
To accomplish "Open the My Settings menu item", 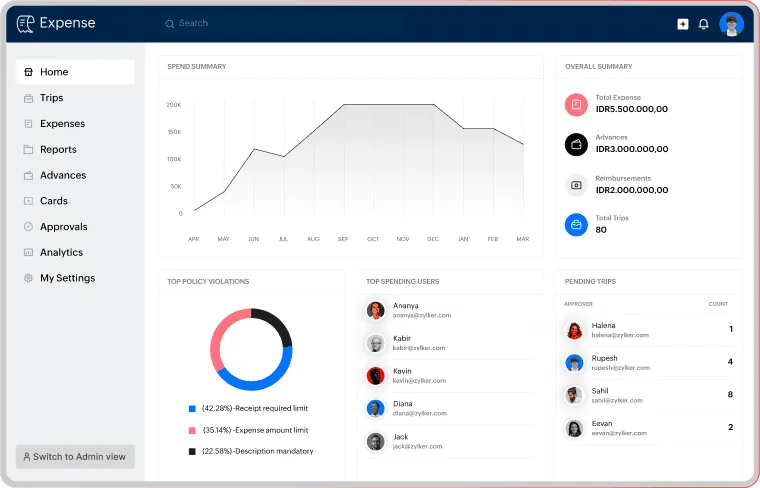I will coord(75,278).
